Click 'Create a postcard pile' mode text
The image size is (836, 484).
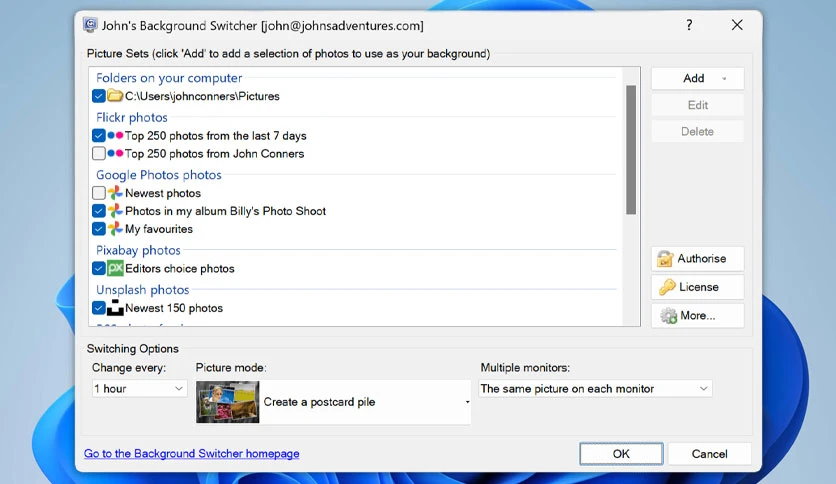coord(319,402)
